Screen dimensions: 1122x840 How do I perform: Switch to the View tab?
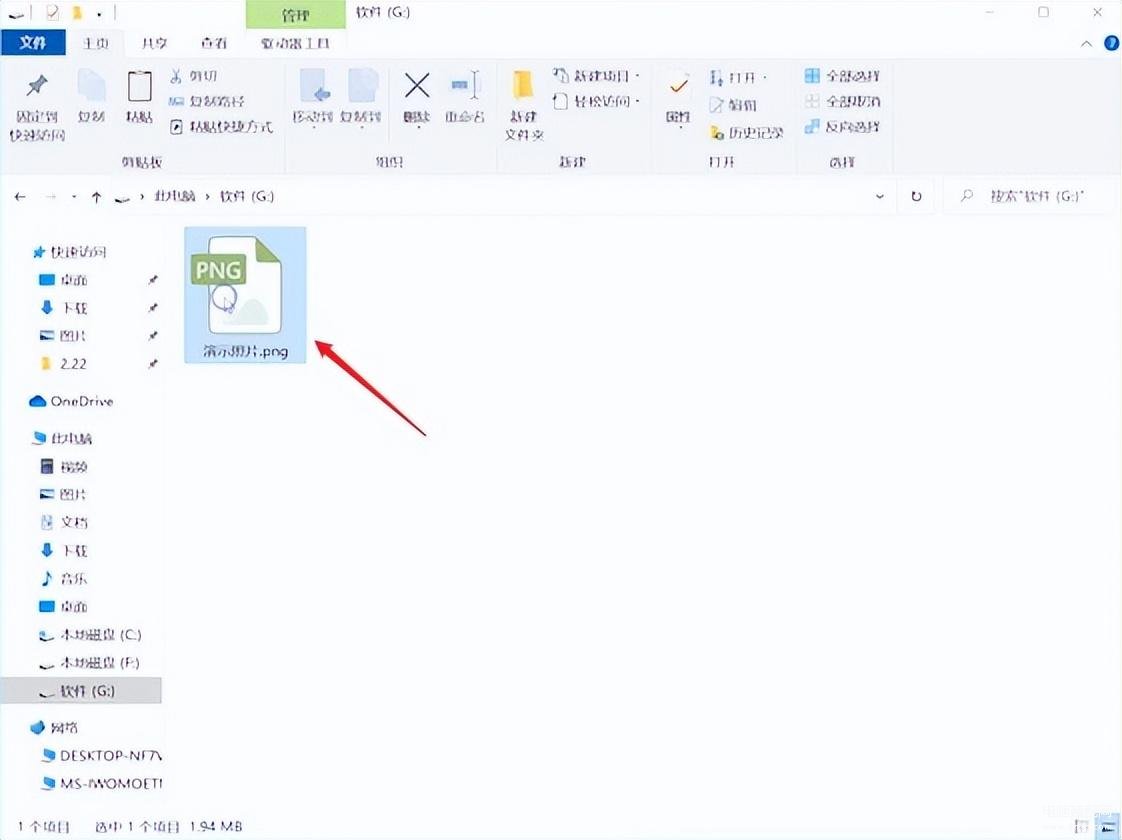(213, 43)
